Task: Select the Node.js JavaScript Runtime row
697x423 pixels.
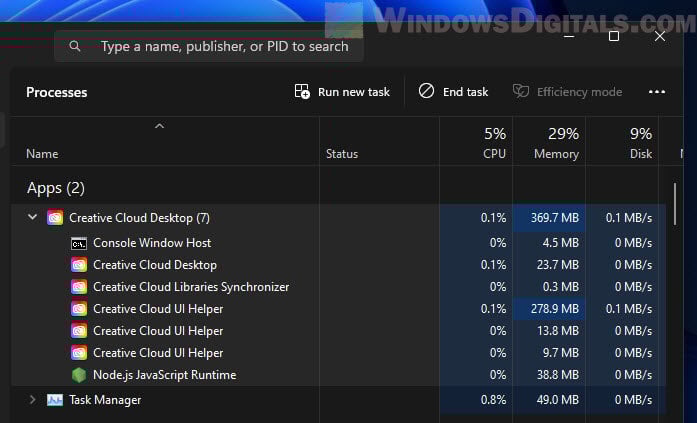Action: [338, 375]
